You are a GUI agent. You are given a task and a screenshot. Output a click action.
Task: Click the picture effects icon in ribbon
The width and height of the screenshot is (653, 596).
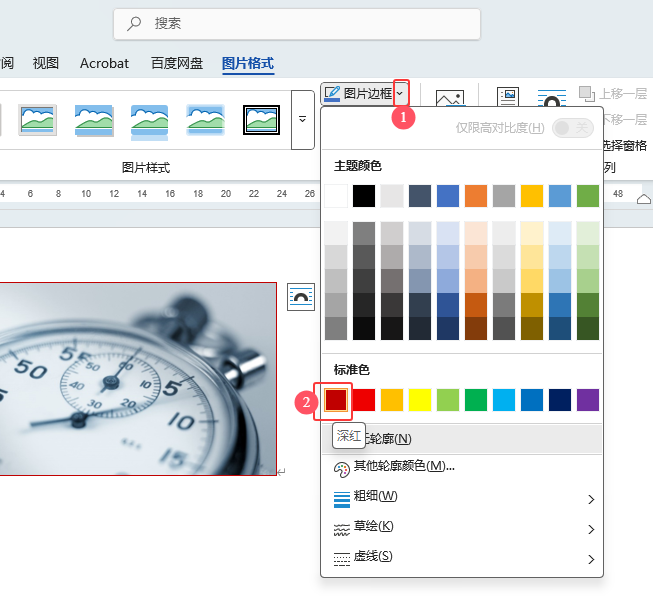[450, 97]
